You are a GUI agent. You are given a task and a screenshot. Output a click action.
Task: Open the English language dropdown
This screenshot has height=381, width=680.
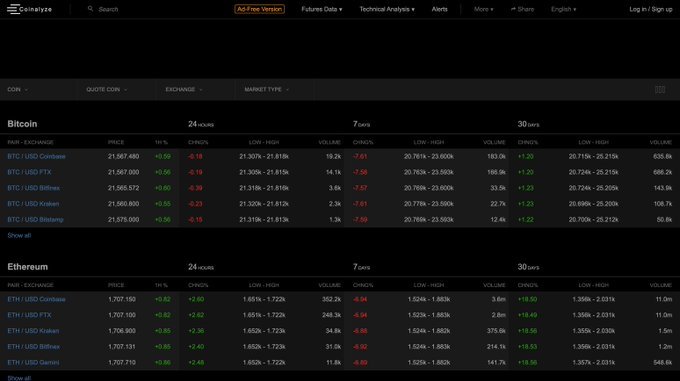pos(563,9)
